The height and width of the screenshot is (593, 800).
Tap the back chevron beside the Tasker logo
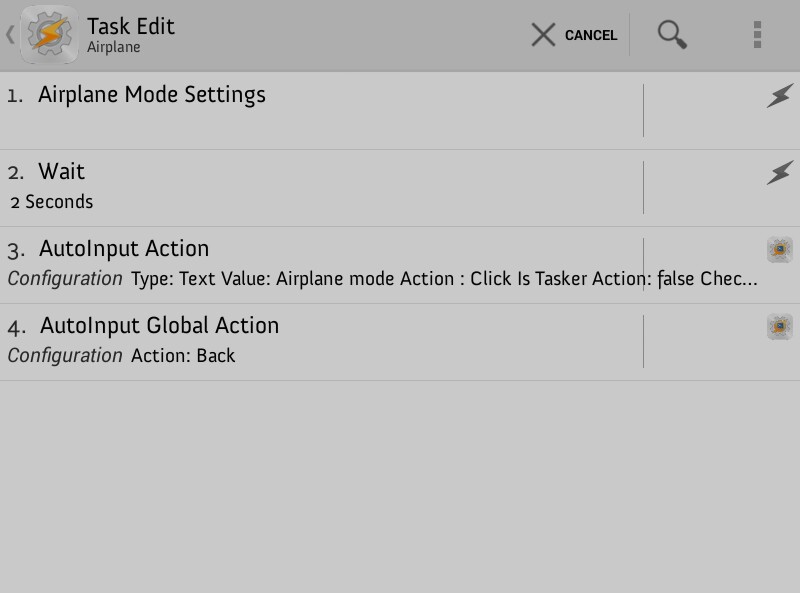pyautogui.click(x=10, y=33)
